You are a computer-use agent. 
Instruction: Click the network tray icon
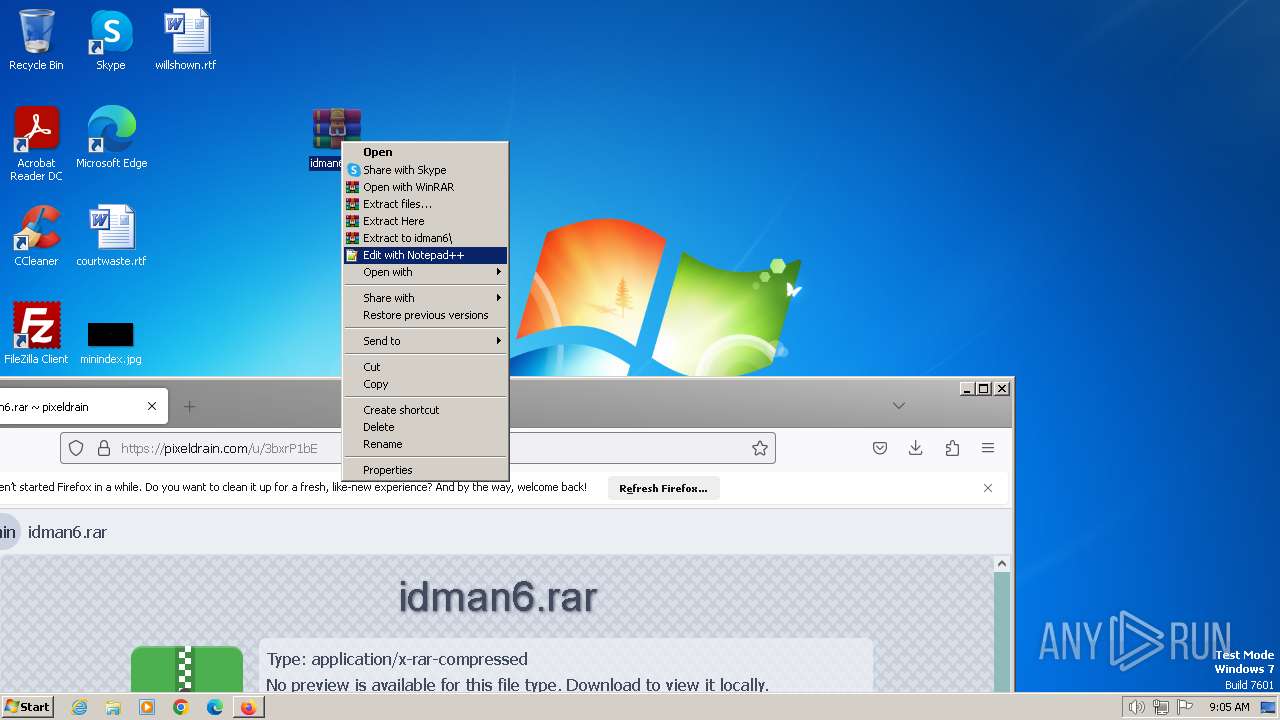(1161, 707)
